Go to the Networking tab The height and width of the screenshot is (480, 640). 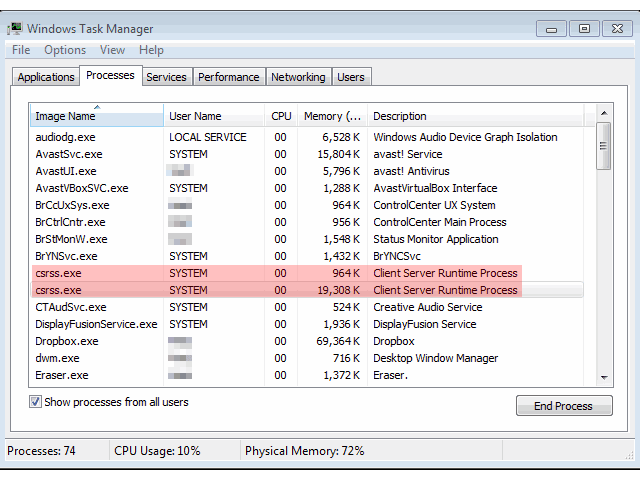pos(298,77)
